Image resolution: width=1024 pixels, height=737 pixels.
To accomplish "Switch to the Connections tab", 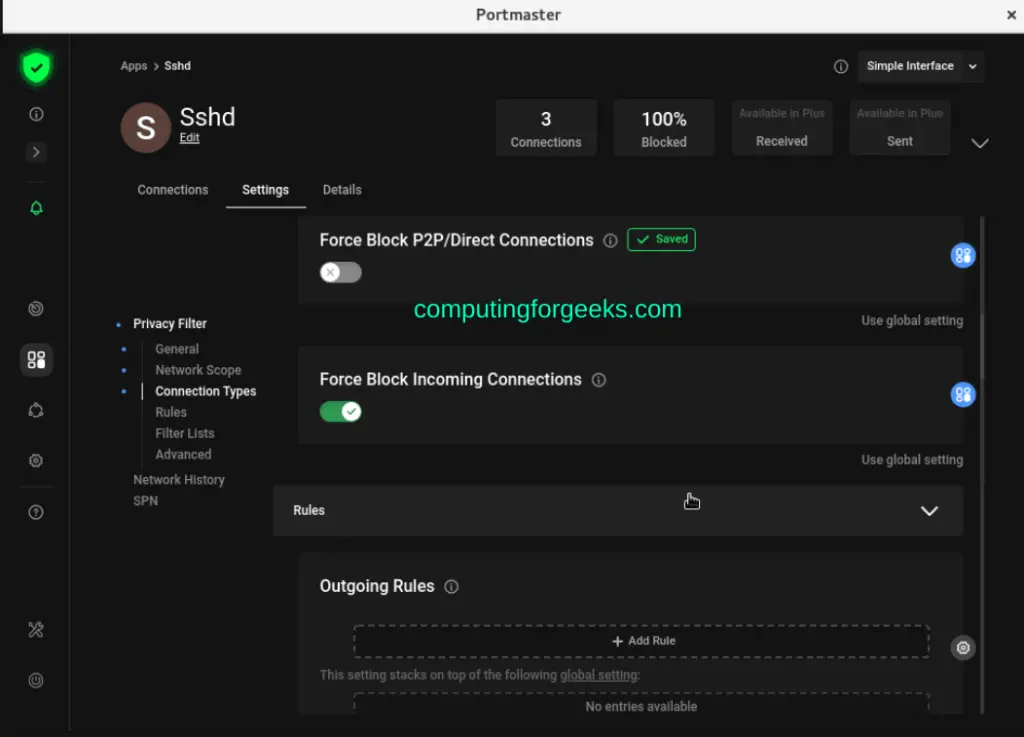I will pyautogui.click(x=172, y=190).
